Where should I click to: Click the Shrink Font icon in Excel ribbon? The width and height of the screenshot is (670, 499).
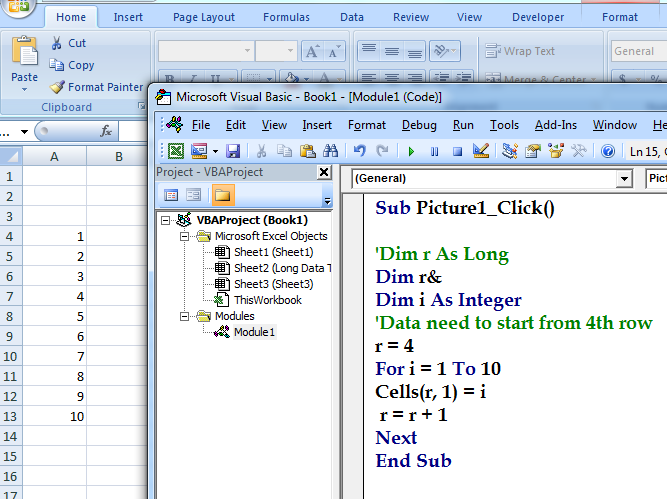pos(334,51)
